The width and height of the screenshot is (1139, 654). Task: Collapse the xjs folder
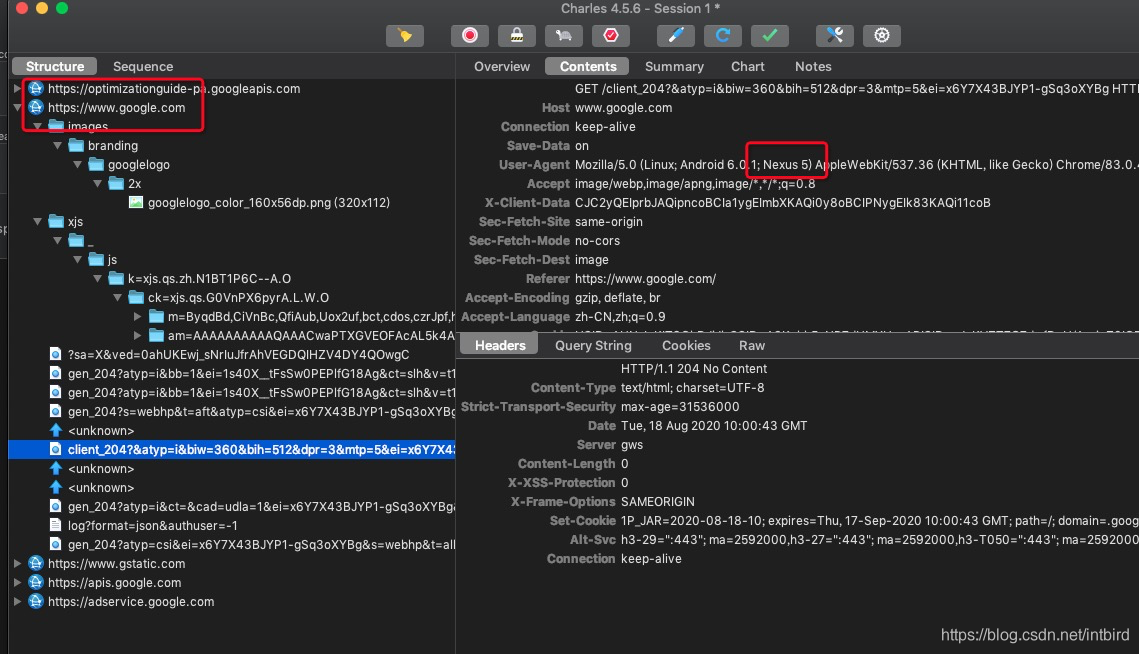tap(38, 221)
